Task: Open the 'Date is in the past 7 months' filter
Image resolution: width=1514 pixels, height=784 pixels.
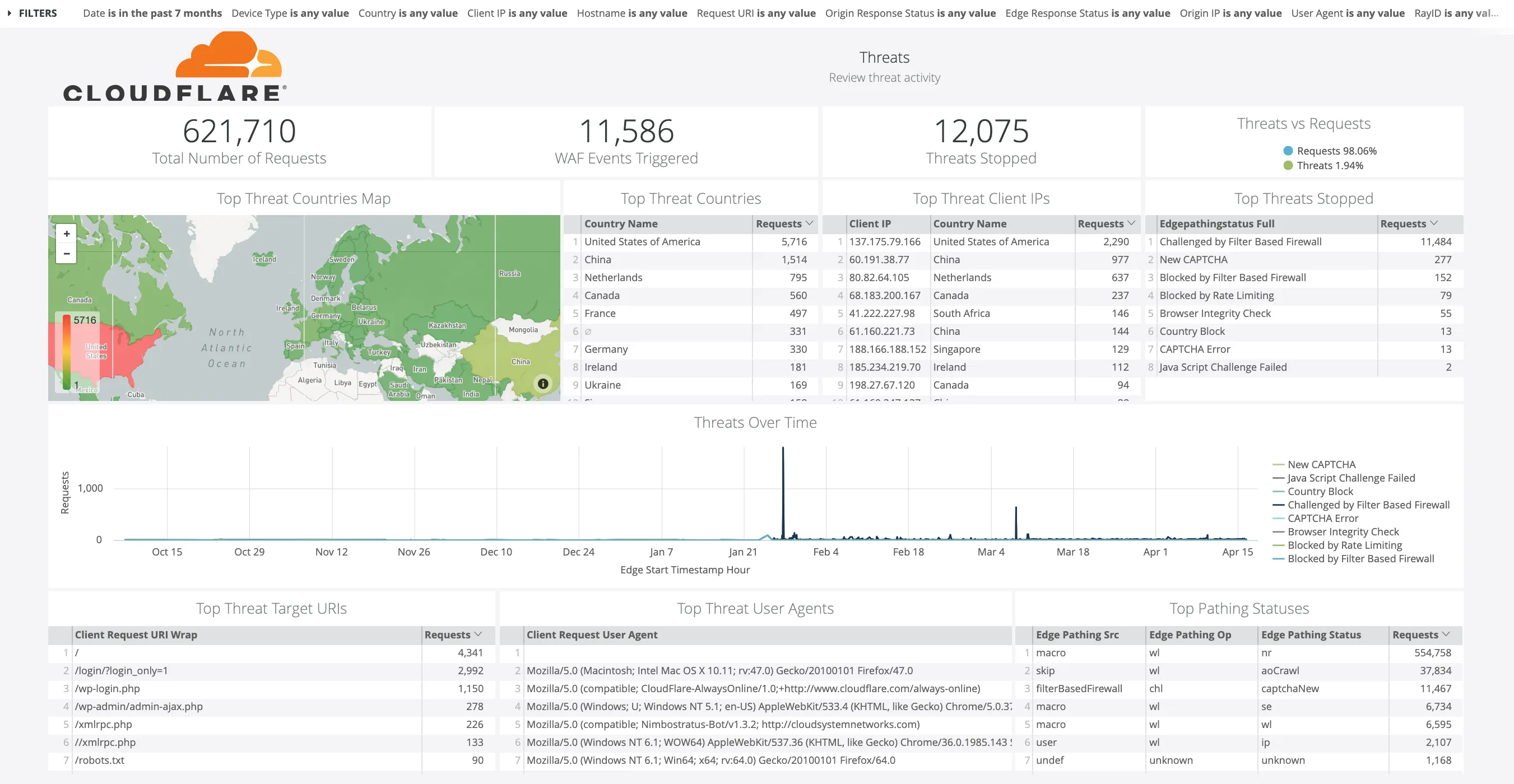Action: pos(153,13)
